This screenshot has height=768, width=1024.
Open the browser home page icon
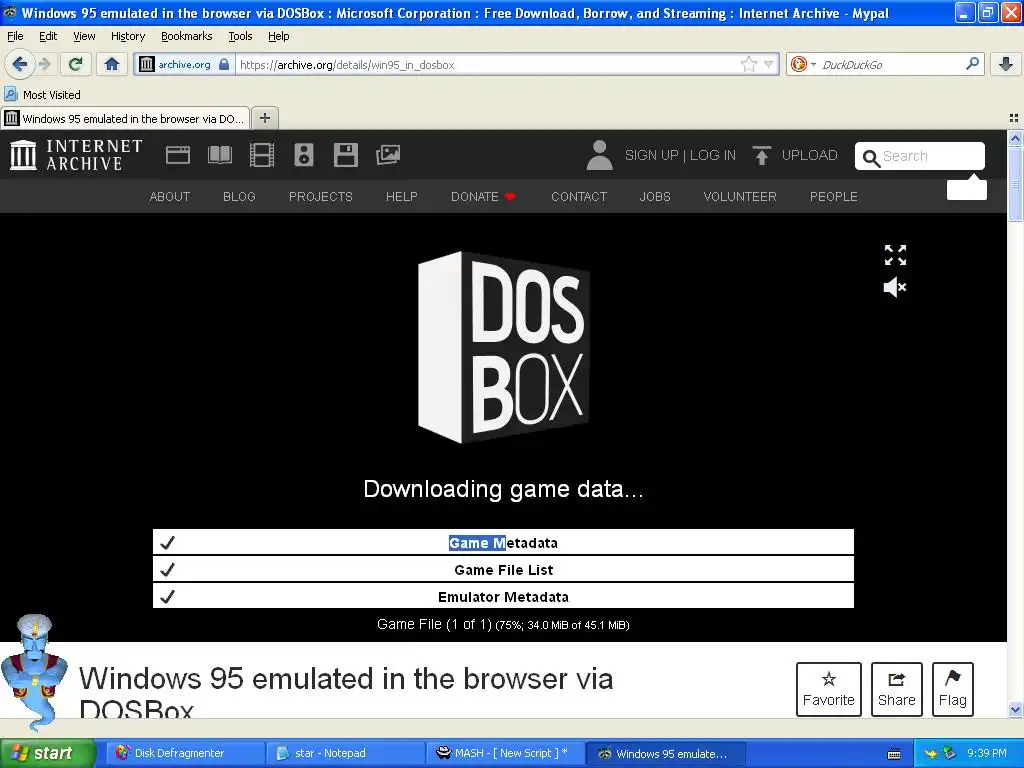coord(112,64)
